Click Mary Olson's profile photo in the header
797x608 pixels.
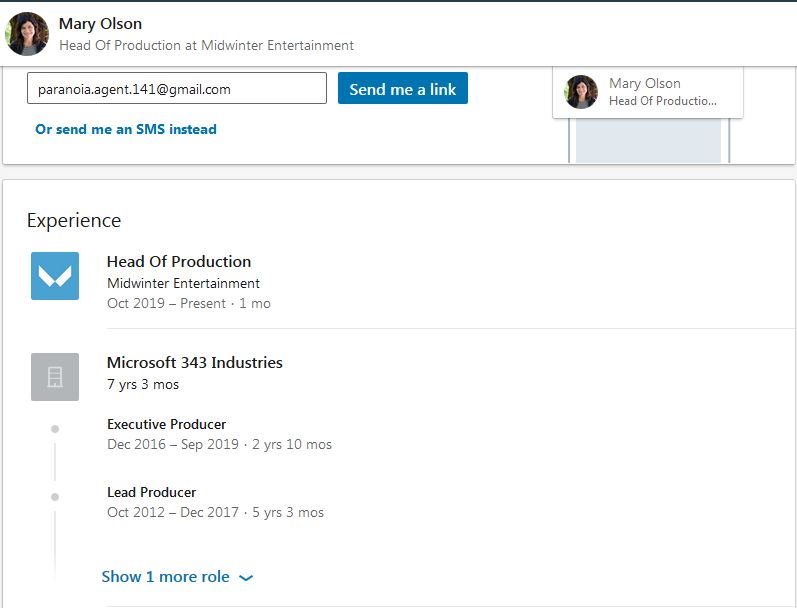click(27, 33)
